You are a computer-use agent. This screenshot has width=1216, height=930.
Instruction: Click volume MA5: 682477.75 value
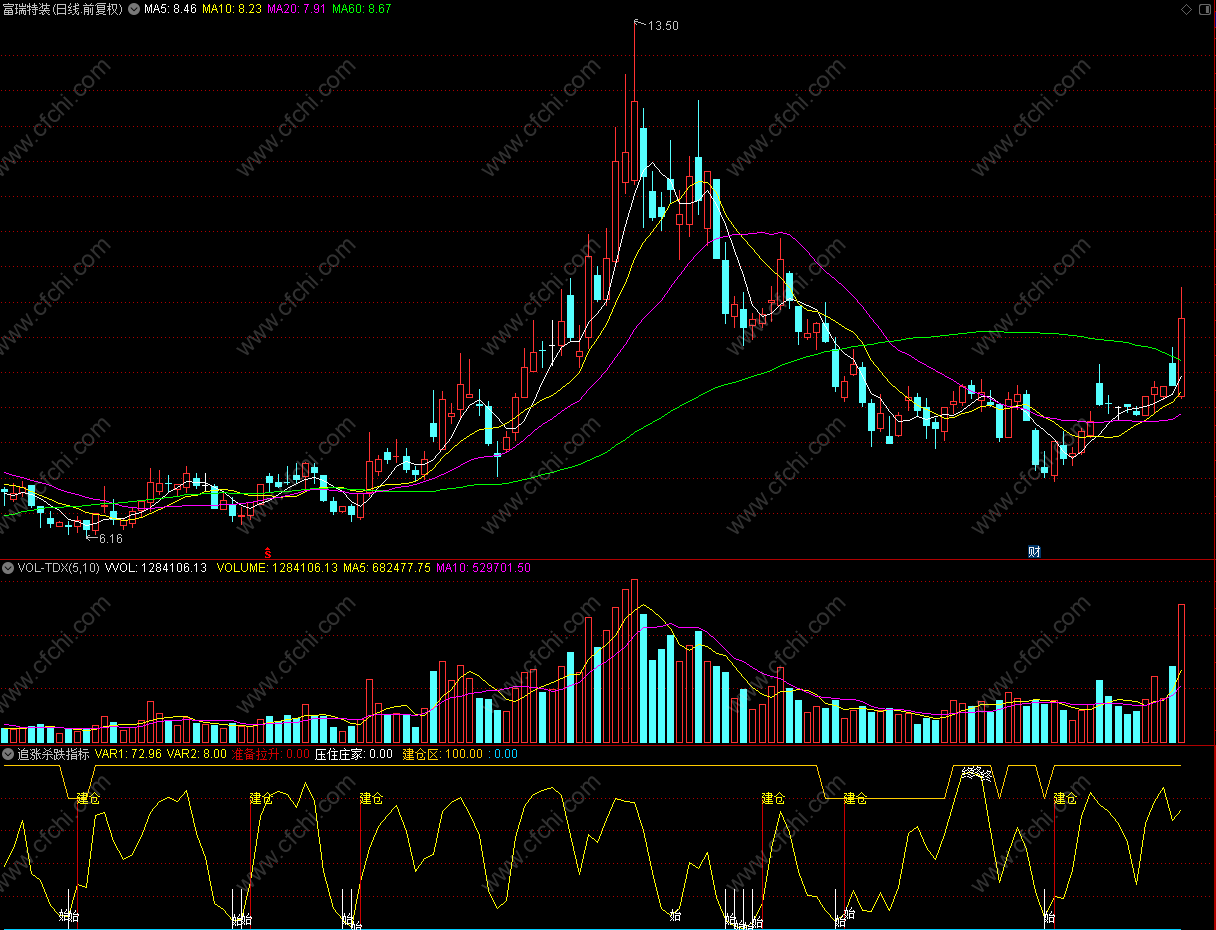387,568
